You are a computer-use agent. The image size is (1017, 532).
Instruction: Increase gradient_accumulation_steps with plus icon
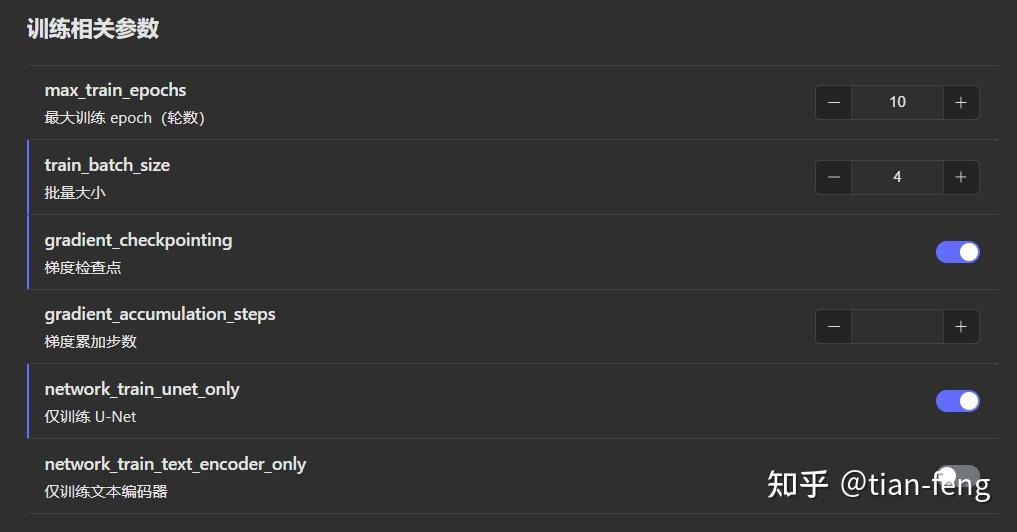coord(961,326)
